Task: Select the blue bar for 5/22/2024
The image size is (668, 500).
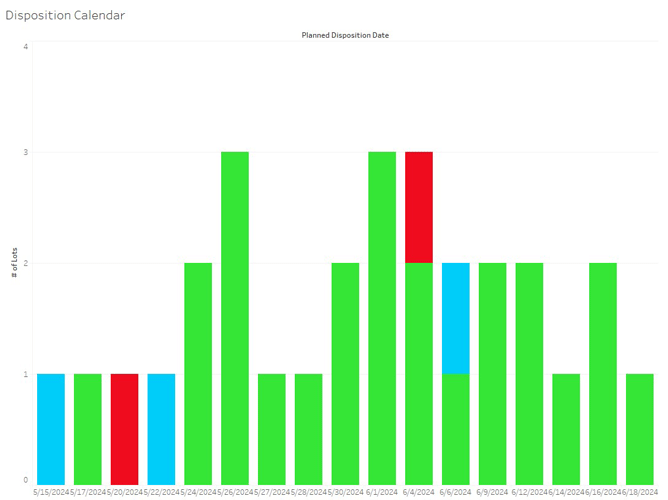Action: click(161, 429)
